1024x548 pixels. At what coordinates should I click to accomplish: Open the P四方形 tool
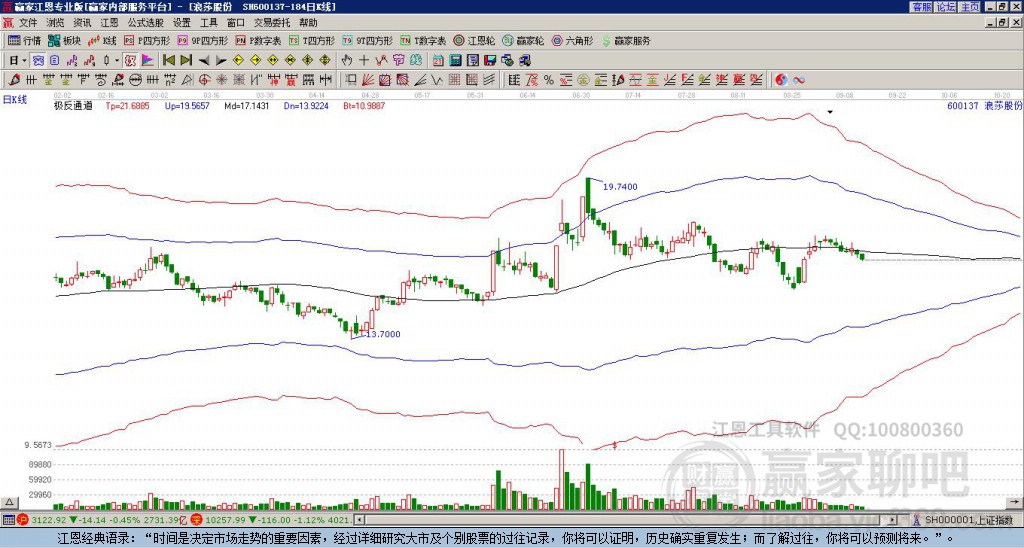[x=147, y=40]
